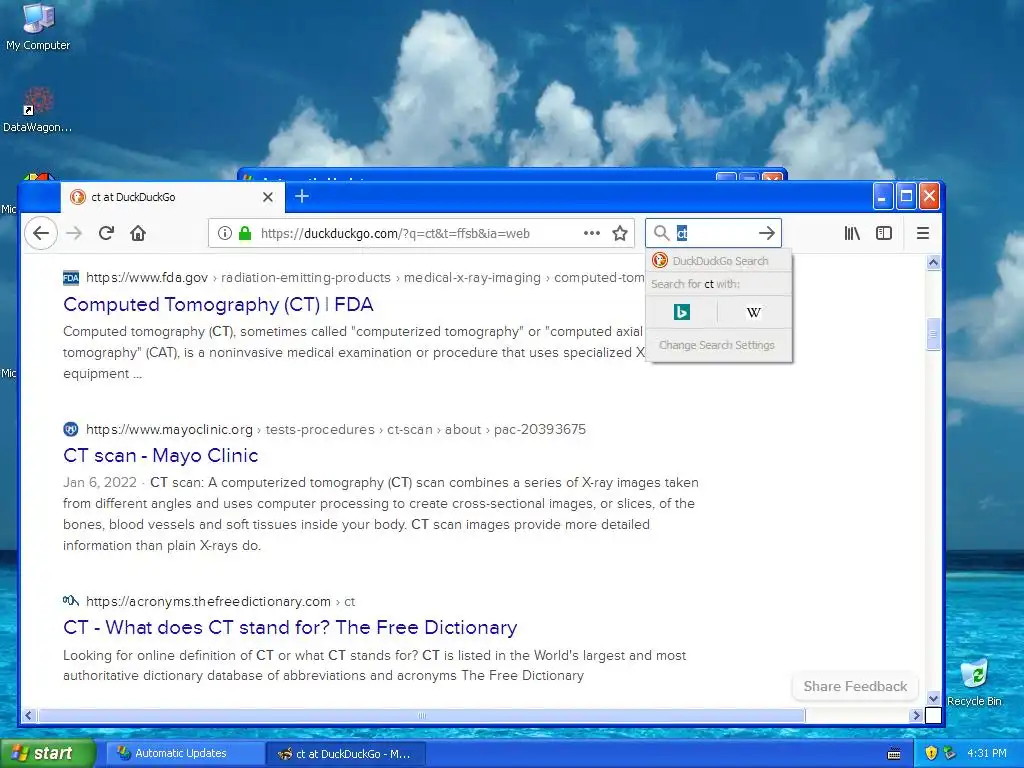Choose DuckDuckGo Search in search dropdown

(x=719, y=261)
